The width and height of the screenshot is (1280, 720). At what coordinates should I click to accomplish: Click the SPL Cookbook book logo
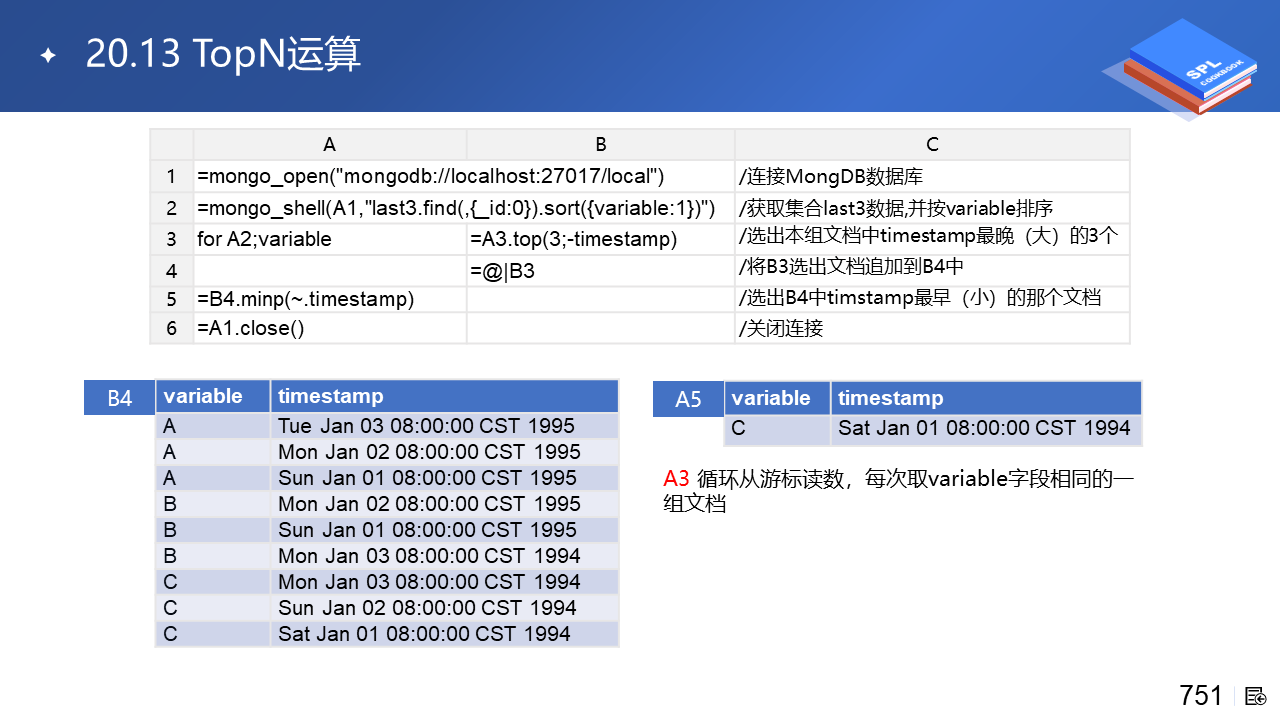tap(1180, 70)
